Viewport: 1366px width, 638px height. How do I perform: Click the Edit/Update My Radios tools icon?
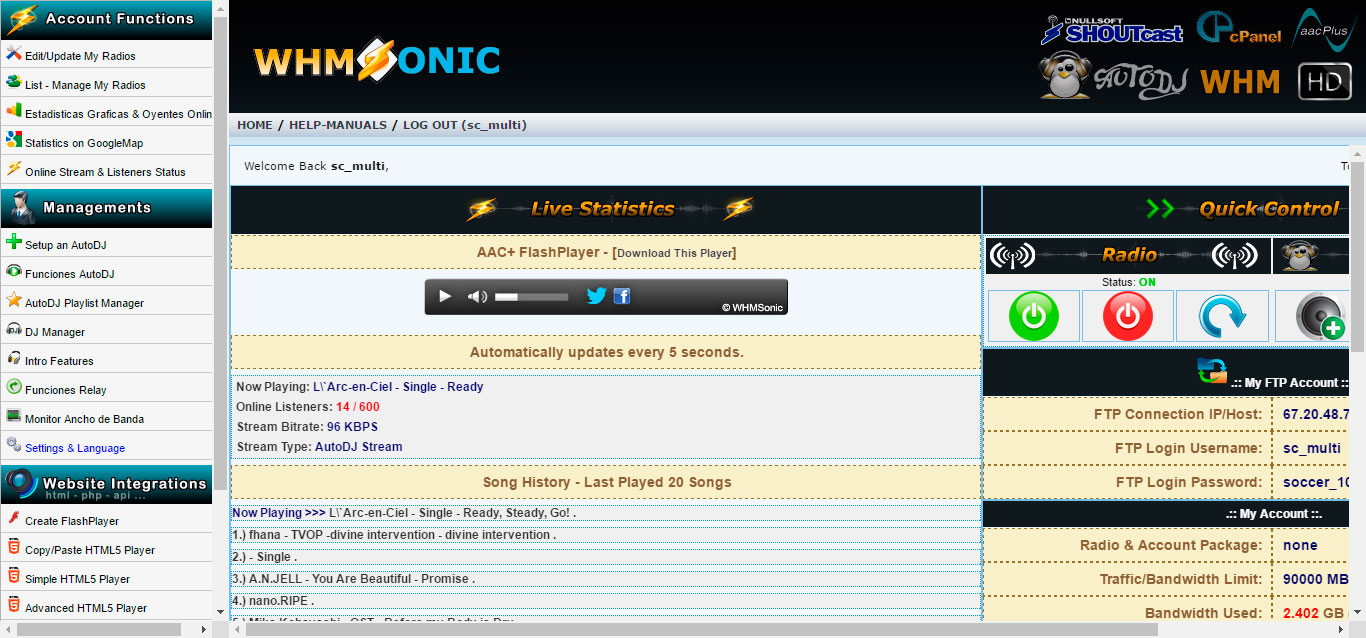(14, 54)
